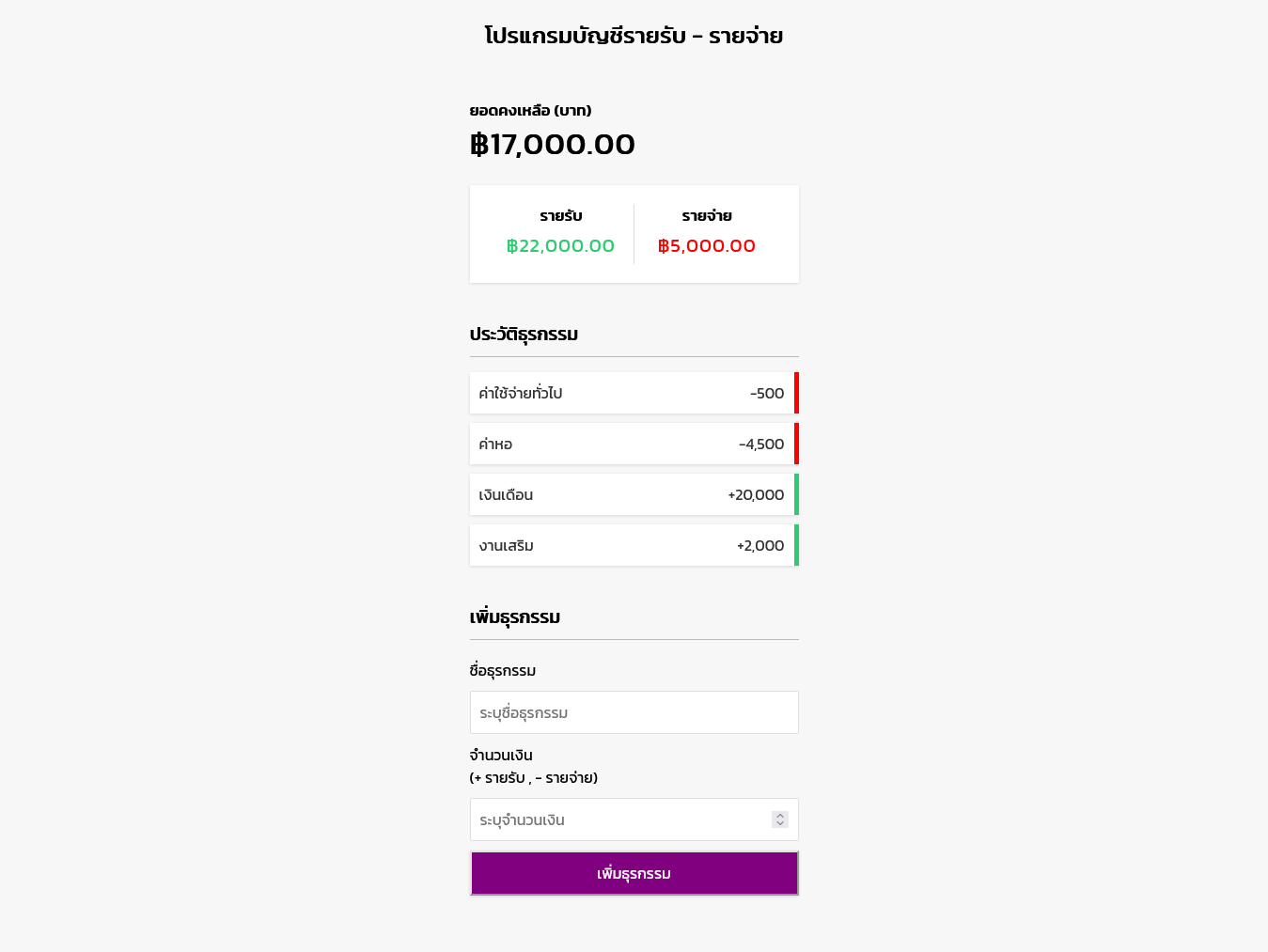Click the ระบุชื่อธุรกรรม text input field
This screenshot has height=952, width=1268.
point(634,712)
